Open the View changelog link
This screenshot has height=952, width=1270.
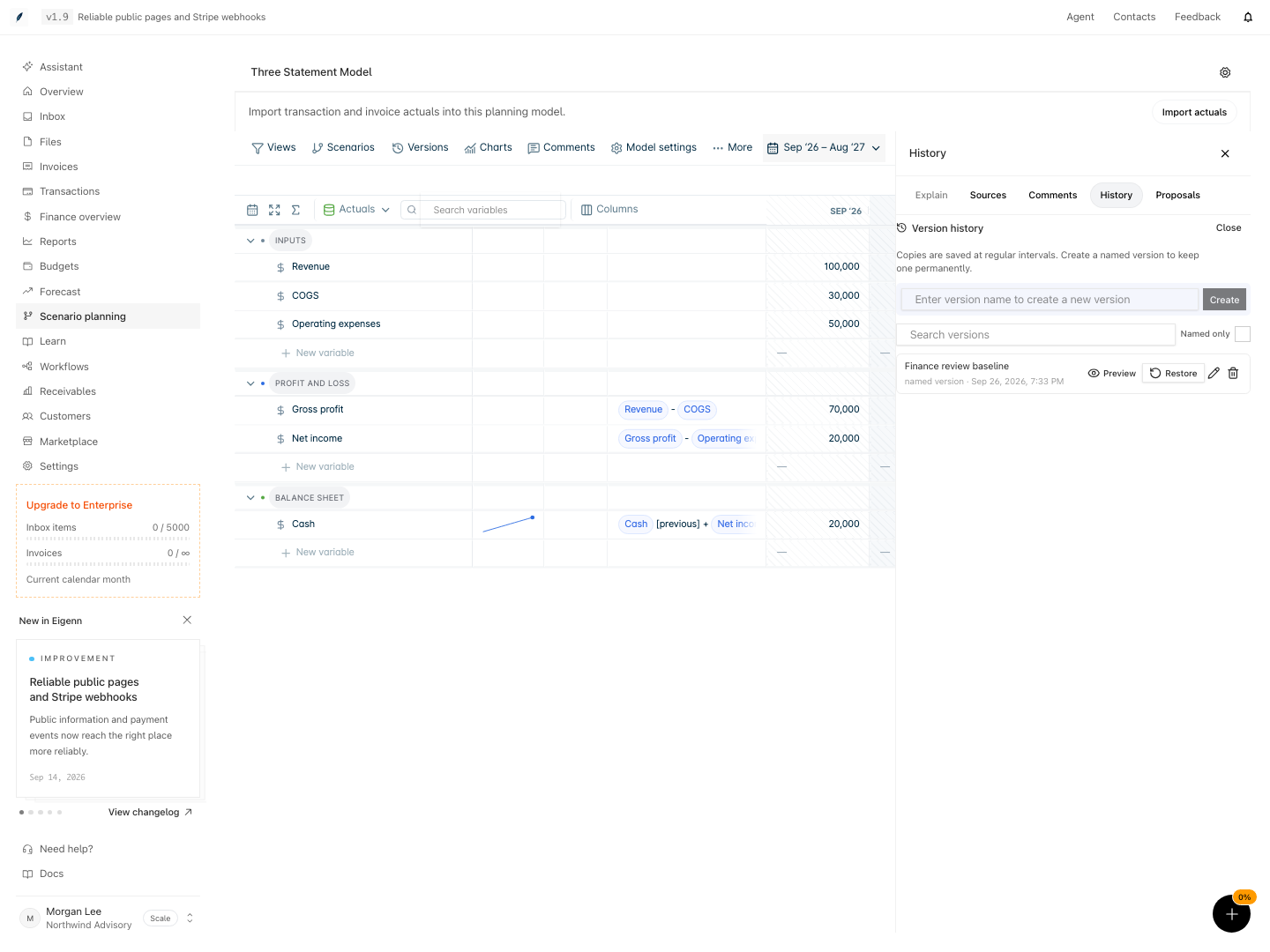tap(150, 812)
